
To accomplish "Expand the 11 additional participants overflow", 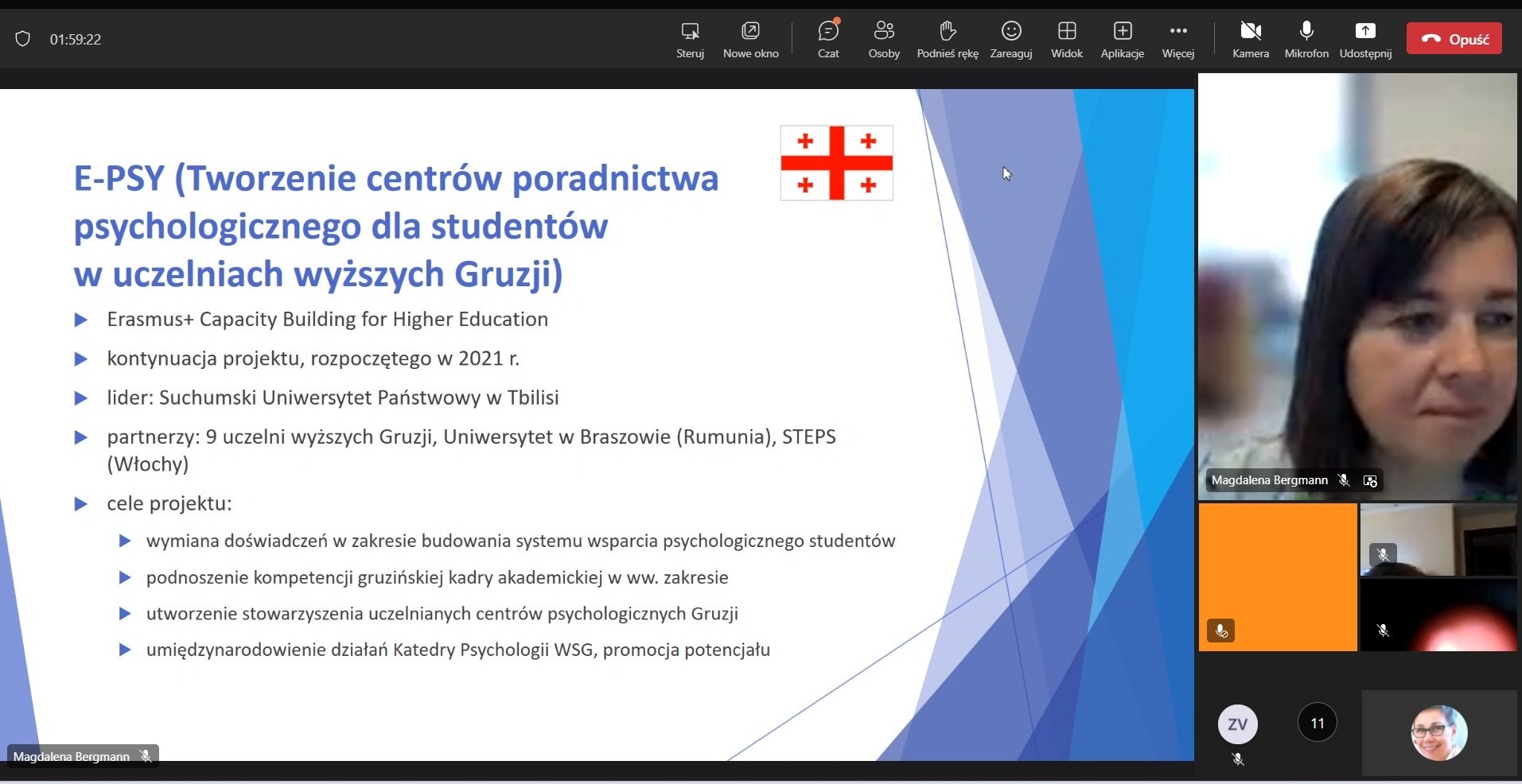I will tap(1317, 723).
